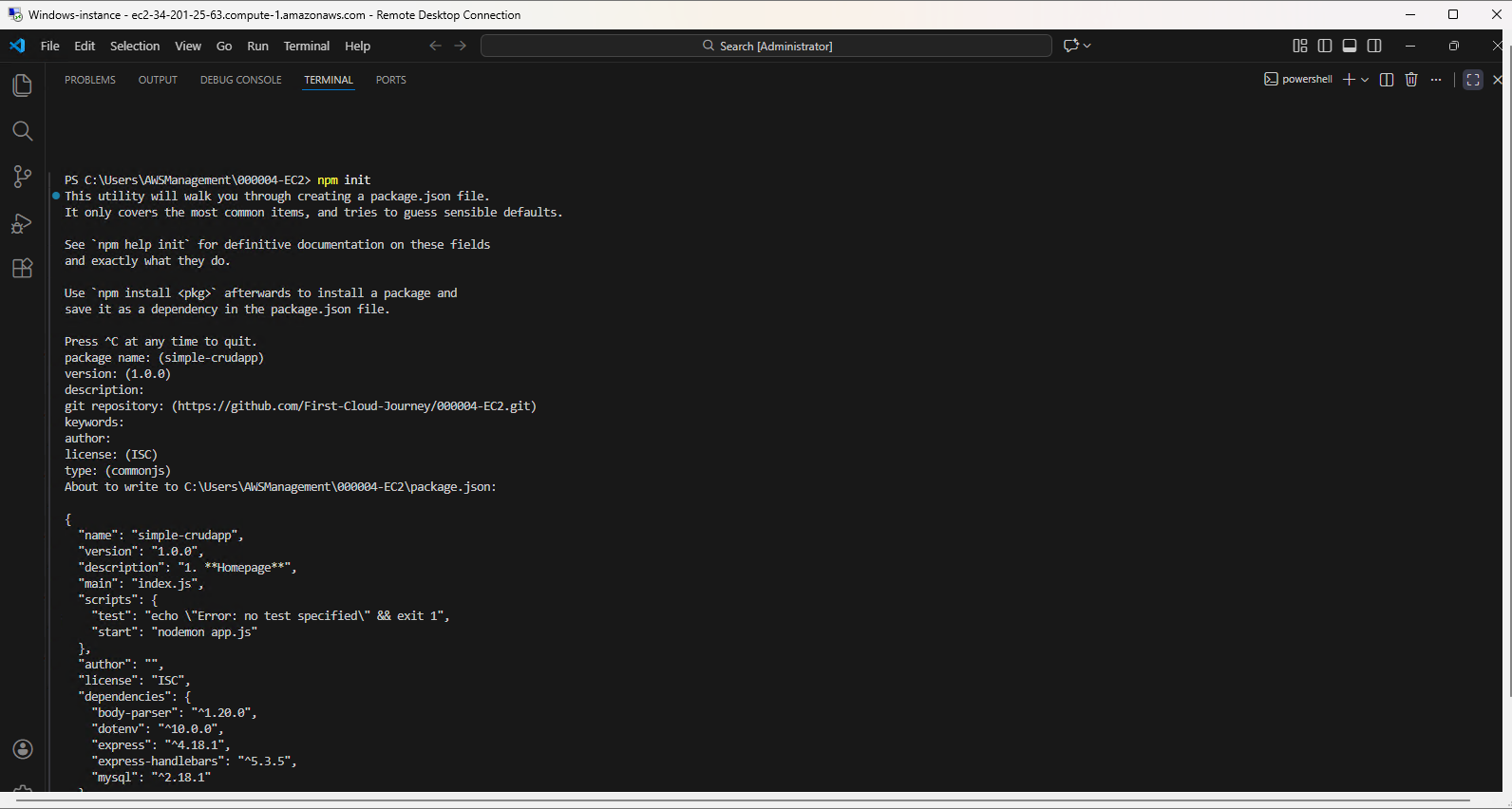Open the View menu
The width and height of the screenshot is (1512, 809).
pos(188,46)
